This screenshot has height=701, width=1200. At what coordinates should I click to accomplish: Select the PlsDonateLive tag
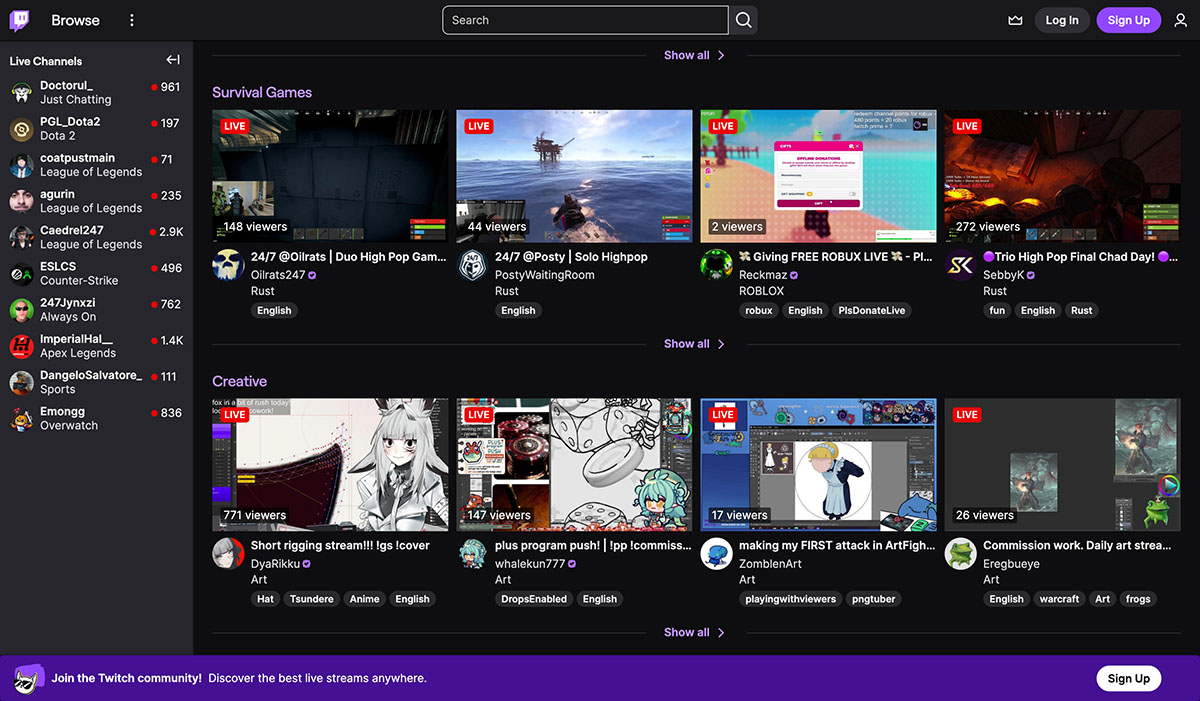pyautogui.click(x=871, y=310)
